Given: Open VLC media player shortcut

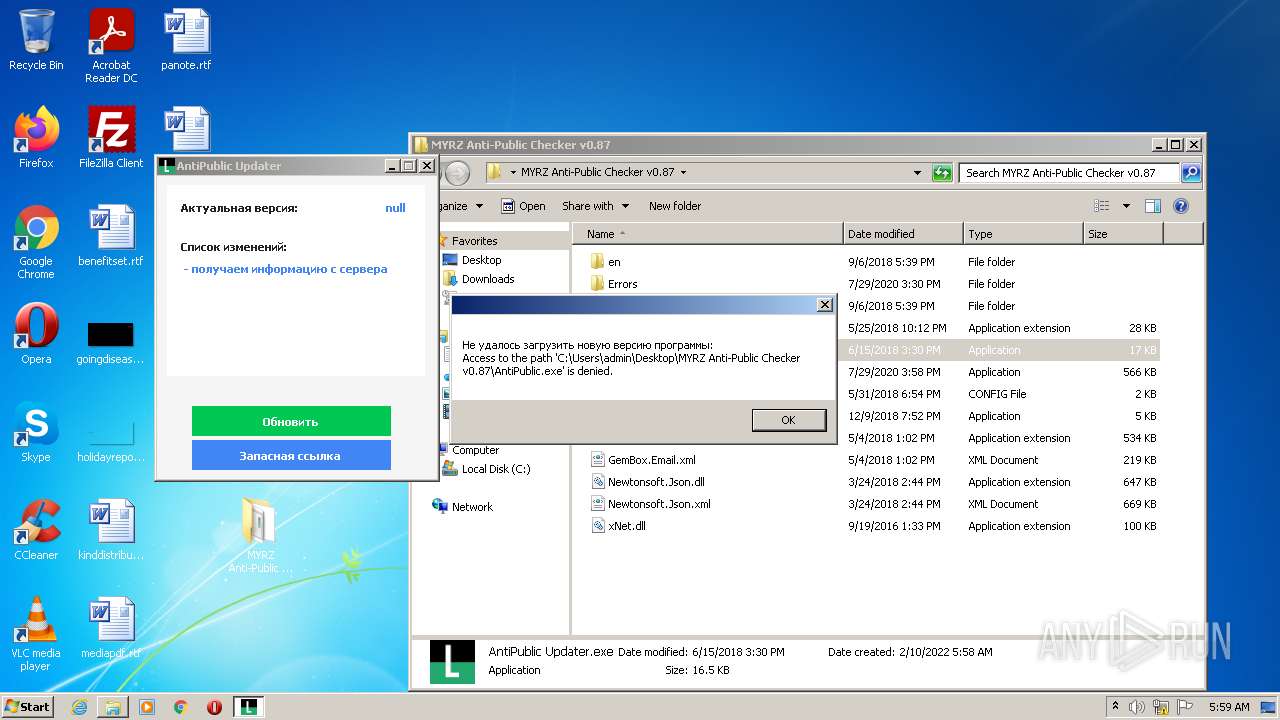Looking at the screenshot, I should click(36, 634).
